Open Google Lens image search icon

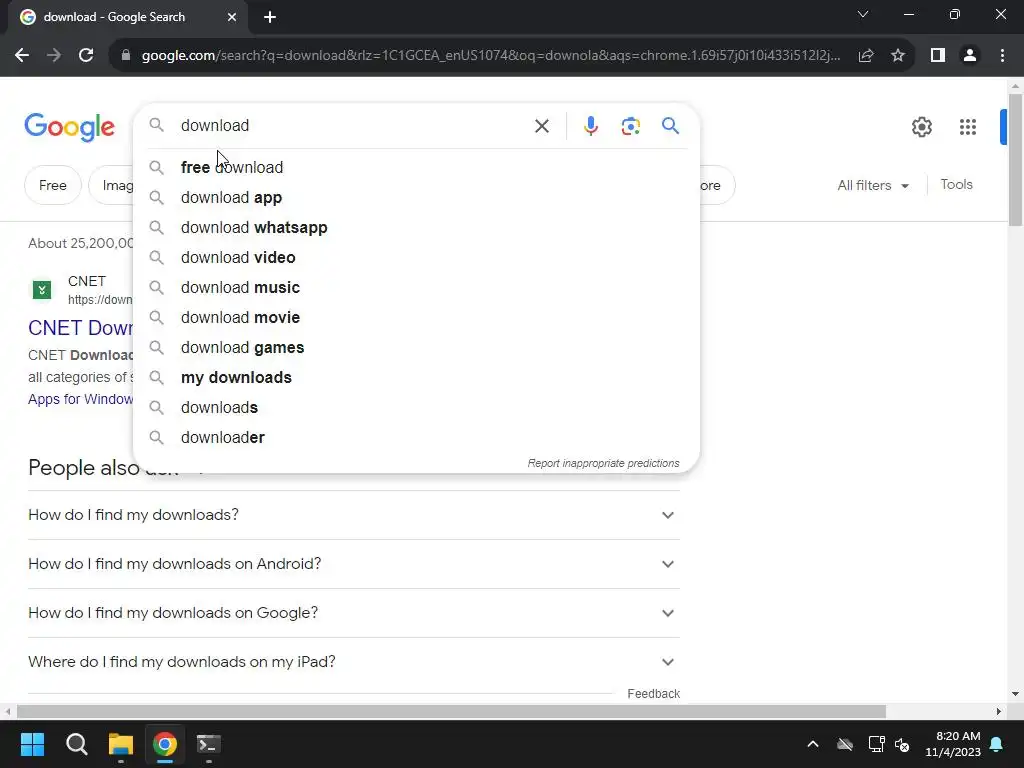tap(630, 126)
